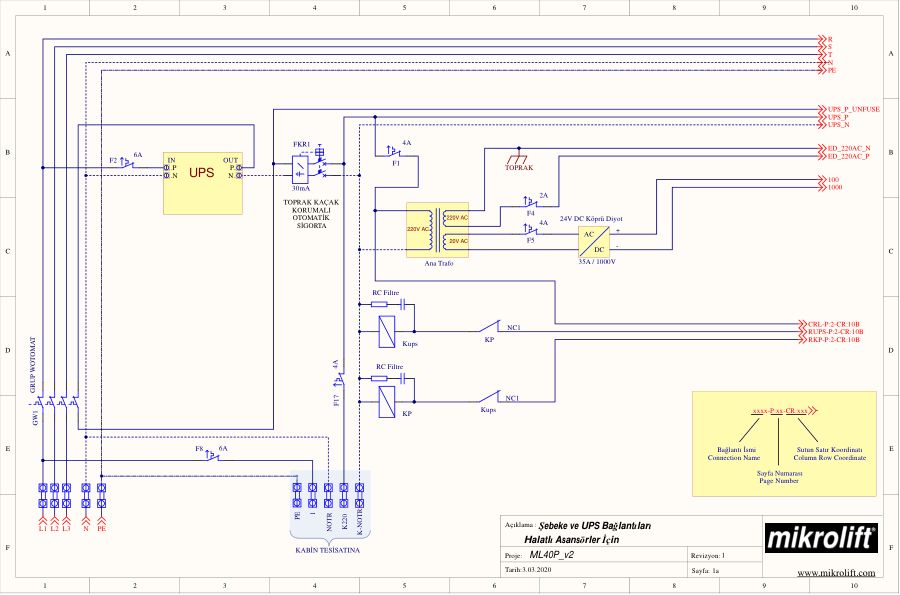The image size is (900, 595).
Task: Click the AC/DC bridge diode block
Action: pos(594,242)
